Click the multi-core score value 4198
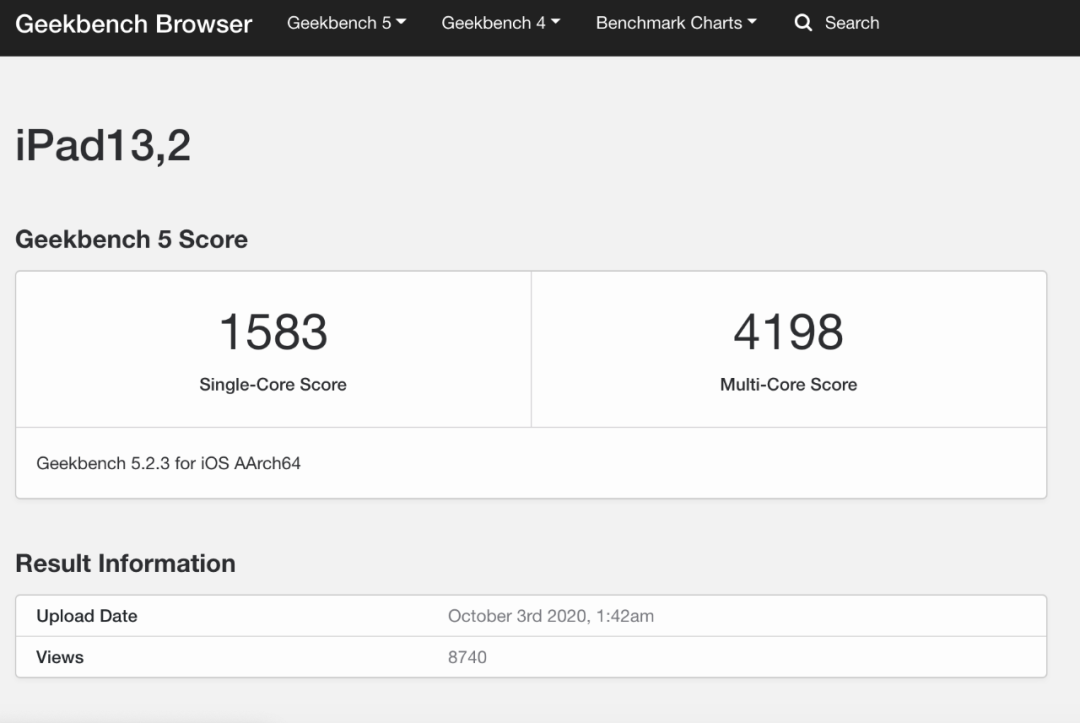Screen dimensions: 1080x723 [x=789, y=332]
